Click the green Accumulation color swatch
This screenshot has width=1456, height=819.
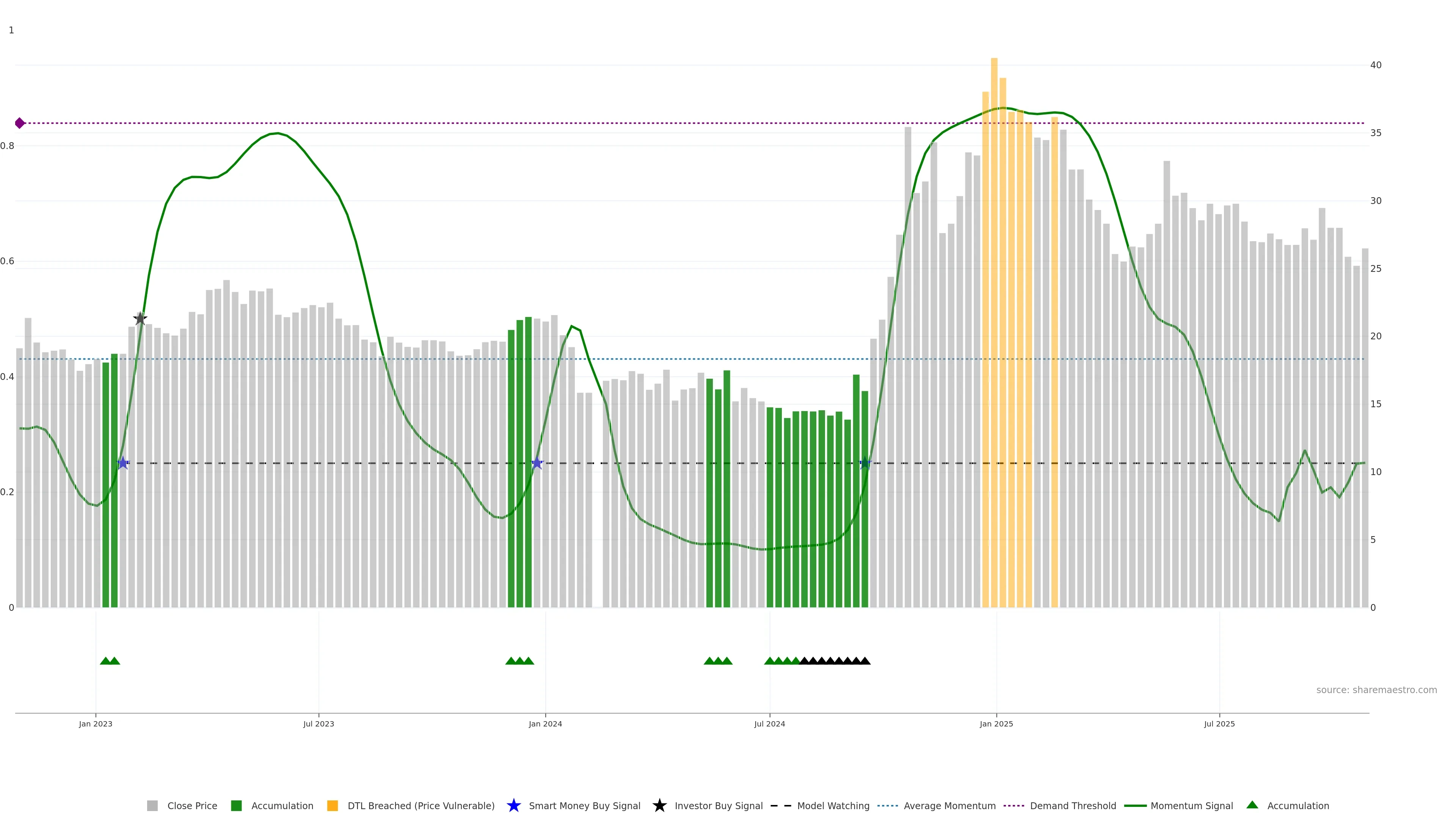[236, 806]
